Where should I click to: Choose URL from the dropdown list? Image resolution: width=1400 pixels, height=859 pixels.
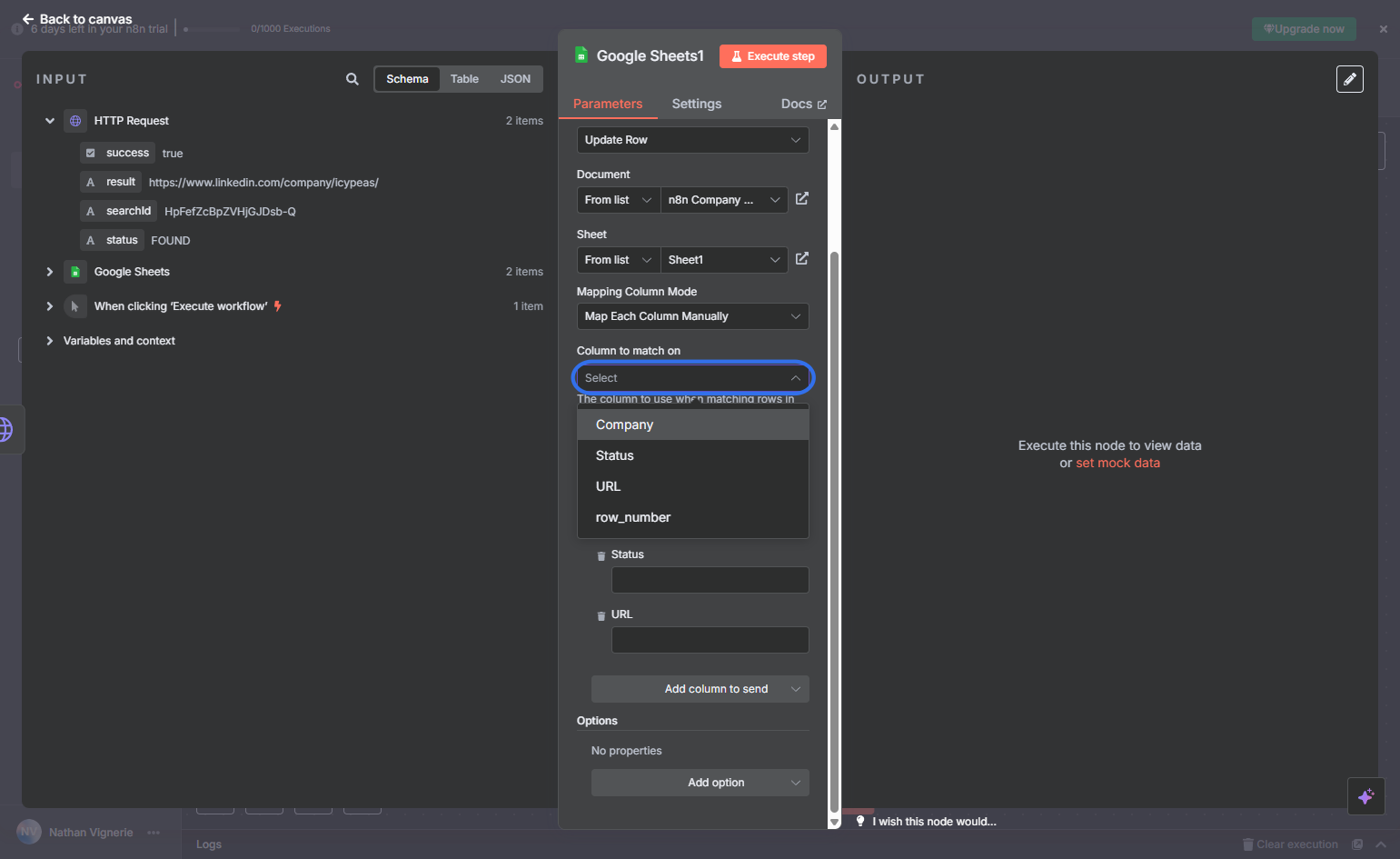[x=692, y=486]
